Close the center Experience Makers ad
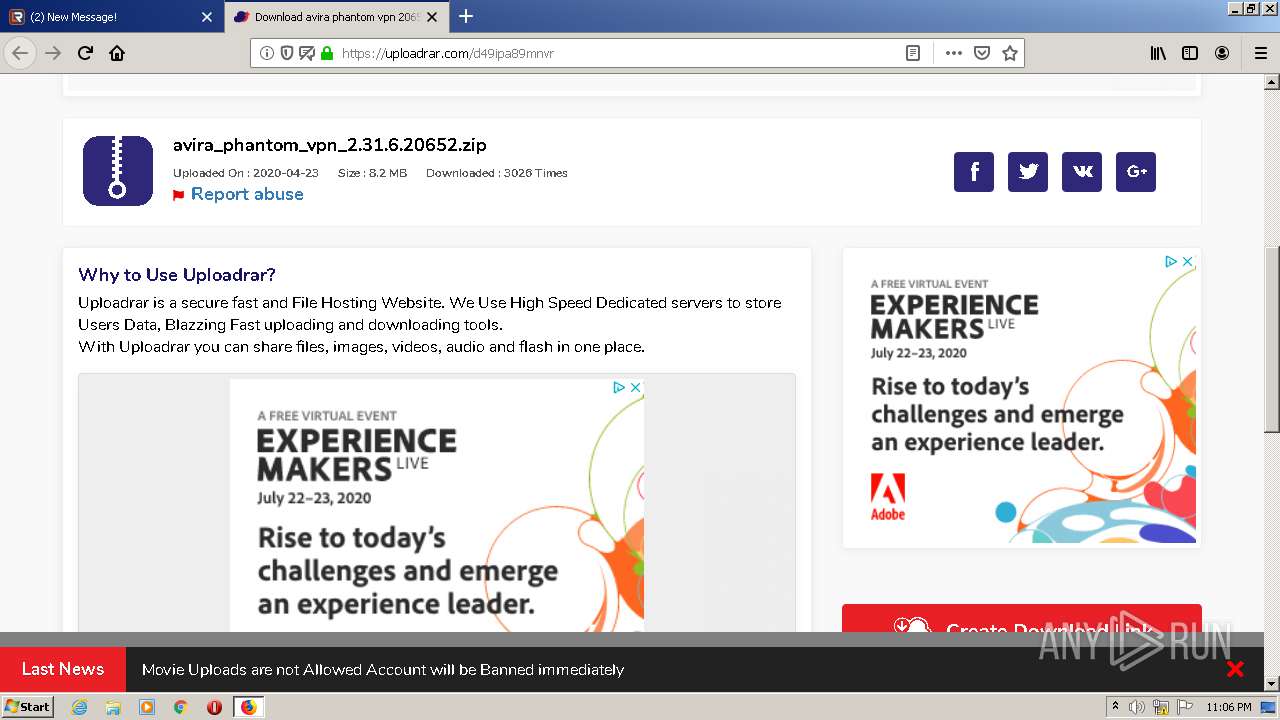Screen dimensions: 1280x720 tap(635, 388)
